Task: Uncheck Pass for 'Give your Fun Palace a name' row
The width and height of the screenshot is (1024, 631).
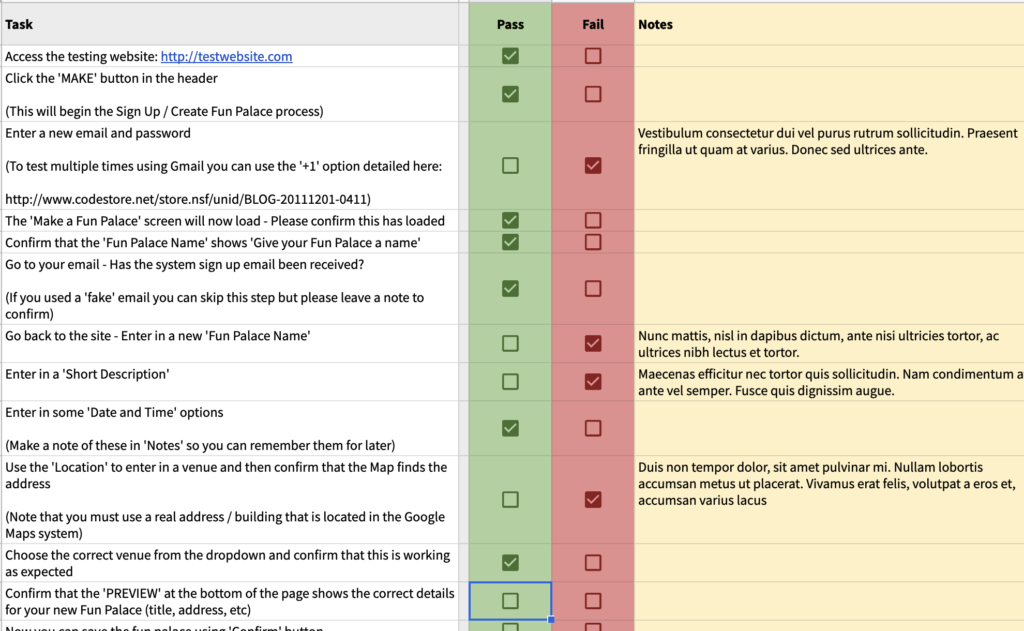Action: tap(510, 242)
